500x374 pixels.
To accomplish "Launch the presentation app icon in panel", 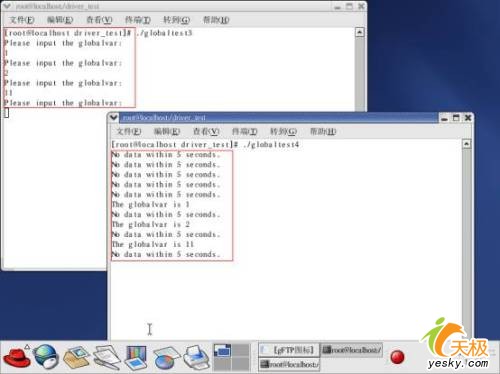I will point(136,358).
